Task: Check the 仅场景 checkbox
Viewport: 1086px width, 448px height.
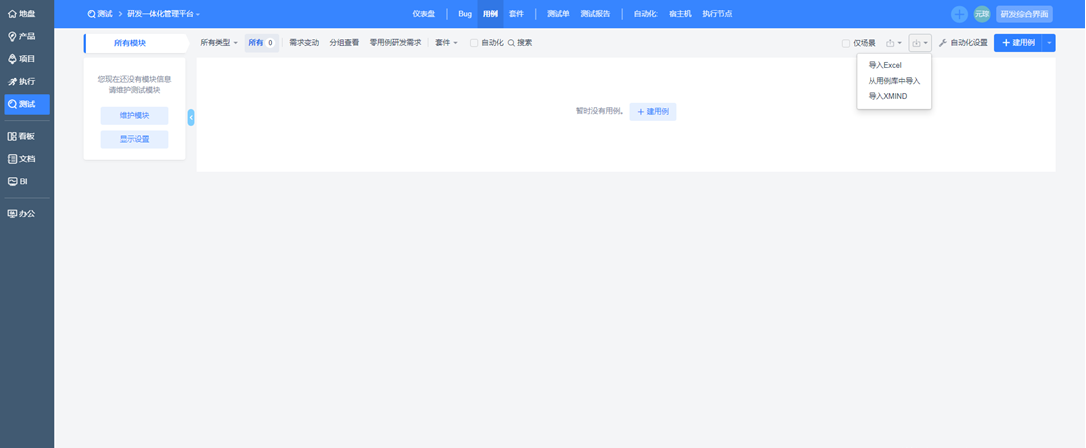Action: tap(846, 43)
